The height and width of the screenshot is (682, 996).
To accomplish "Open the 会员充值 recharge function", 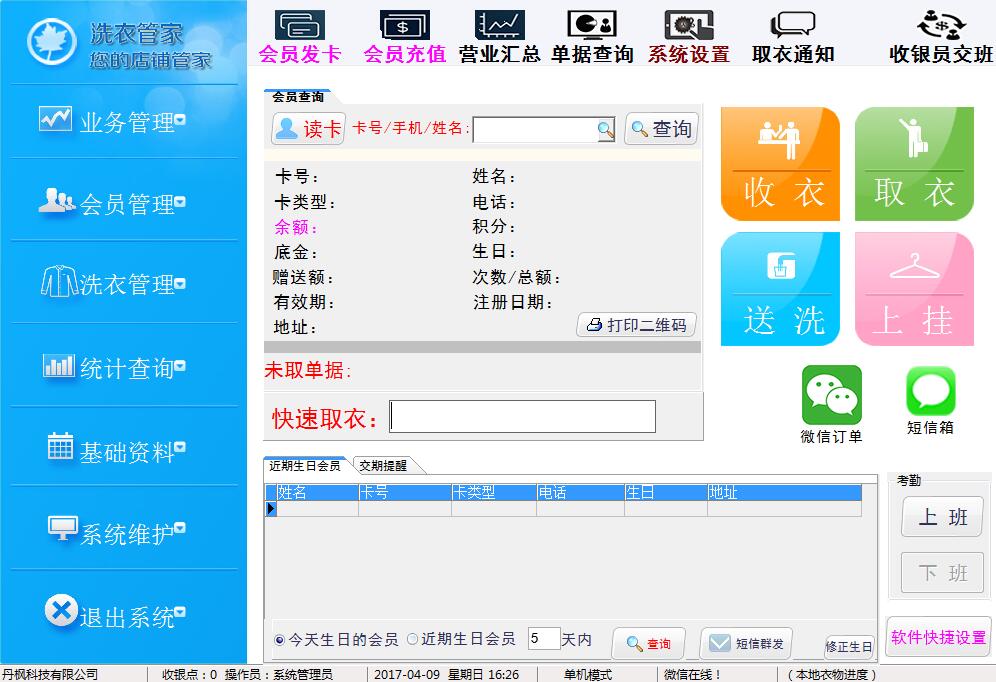I will (x=403, y=35).
